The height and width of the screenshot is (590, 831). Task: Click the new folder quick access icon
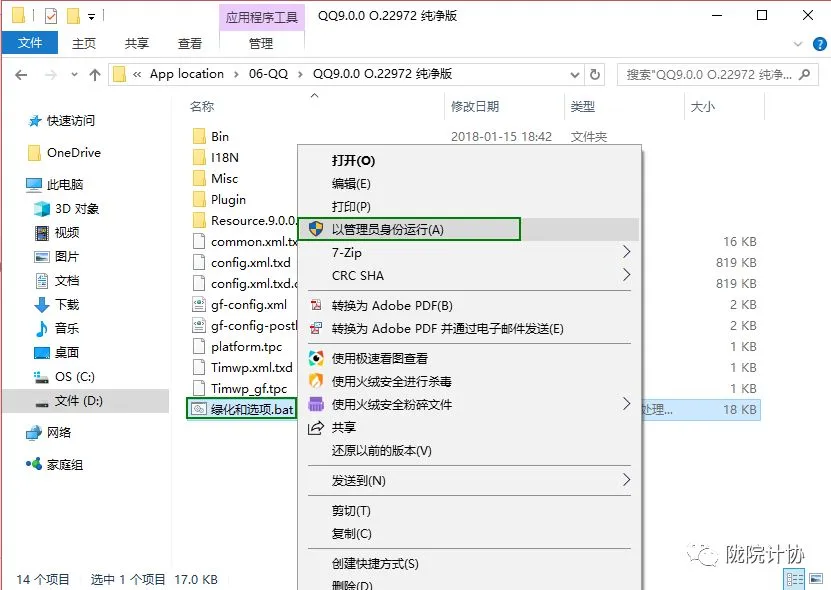73,16
